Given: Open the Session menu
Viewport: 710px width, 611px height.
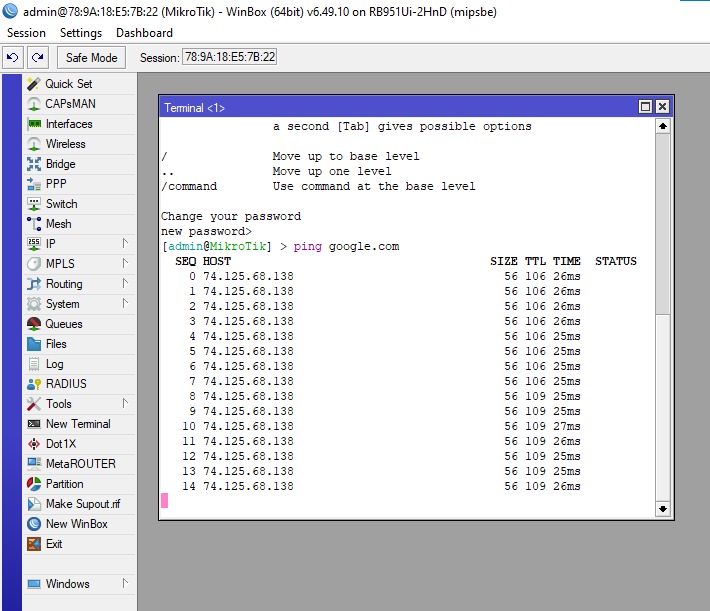Looking at the screenshot, I should click(26, 33).
